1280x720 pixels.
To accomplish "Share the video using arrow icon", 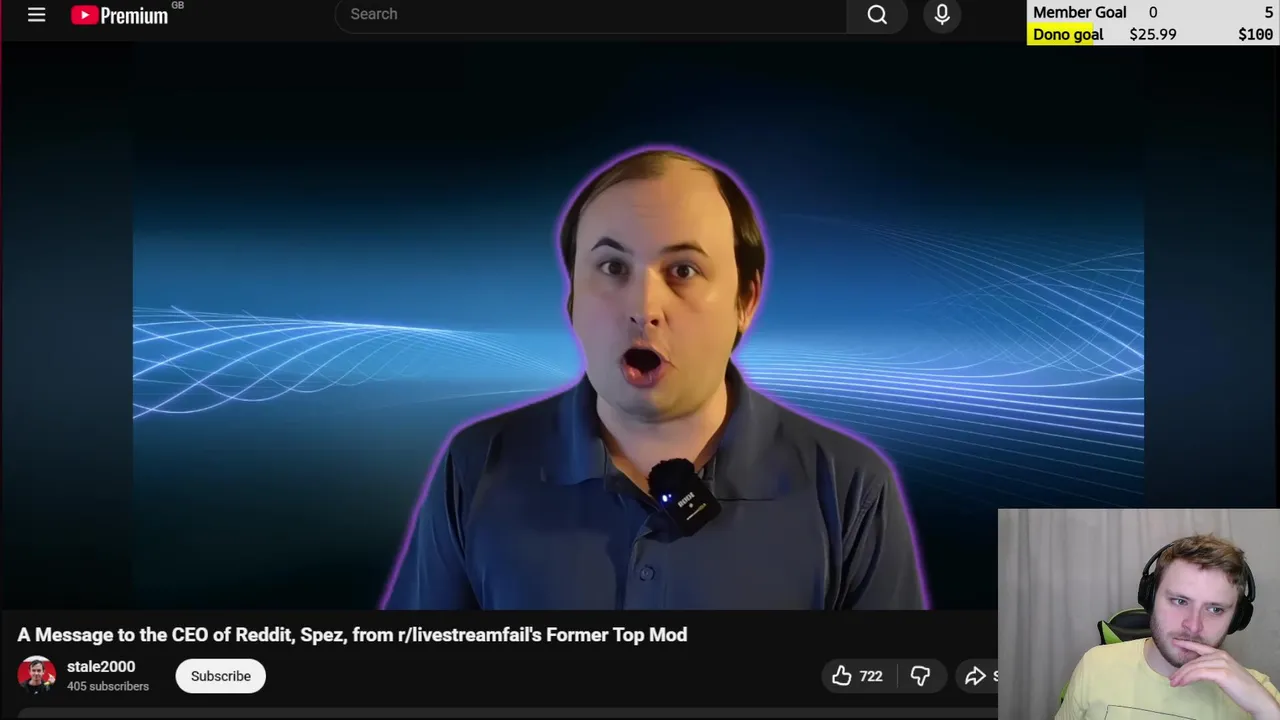I will (978, 676).
